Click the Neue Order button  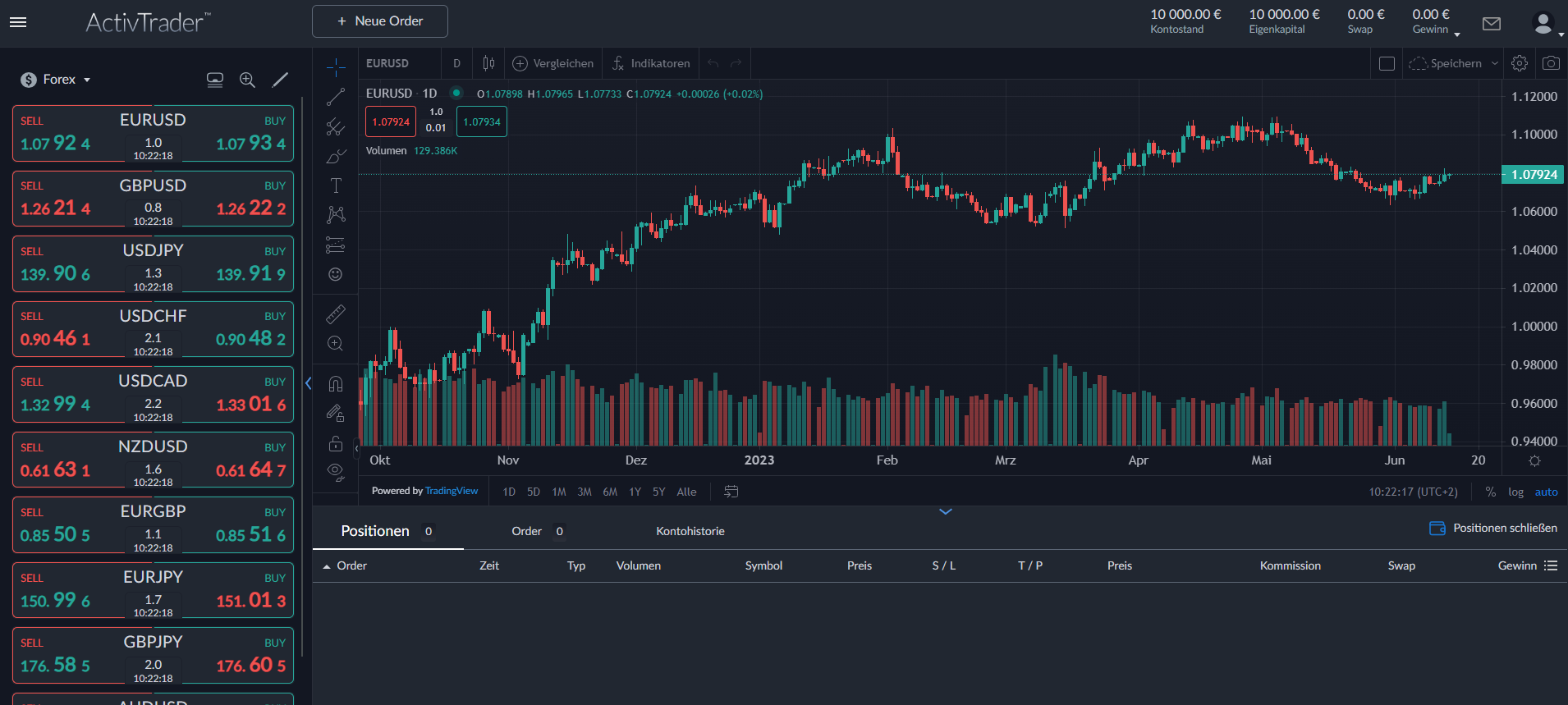[380, 21]
